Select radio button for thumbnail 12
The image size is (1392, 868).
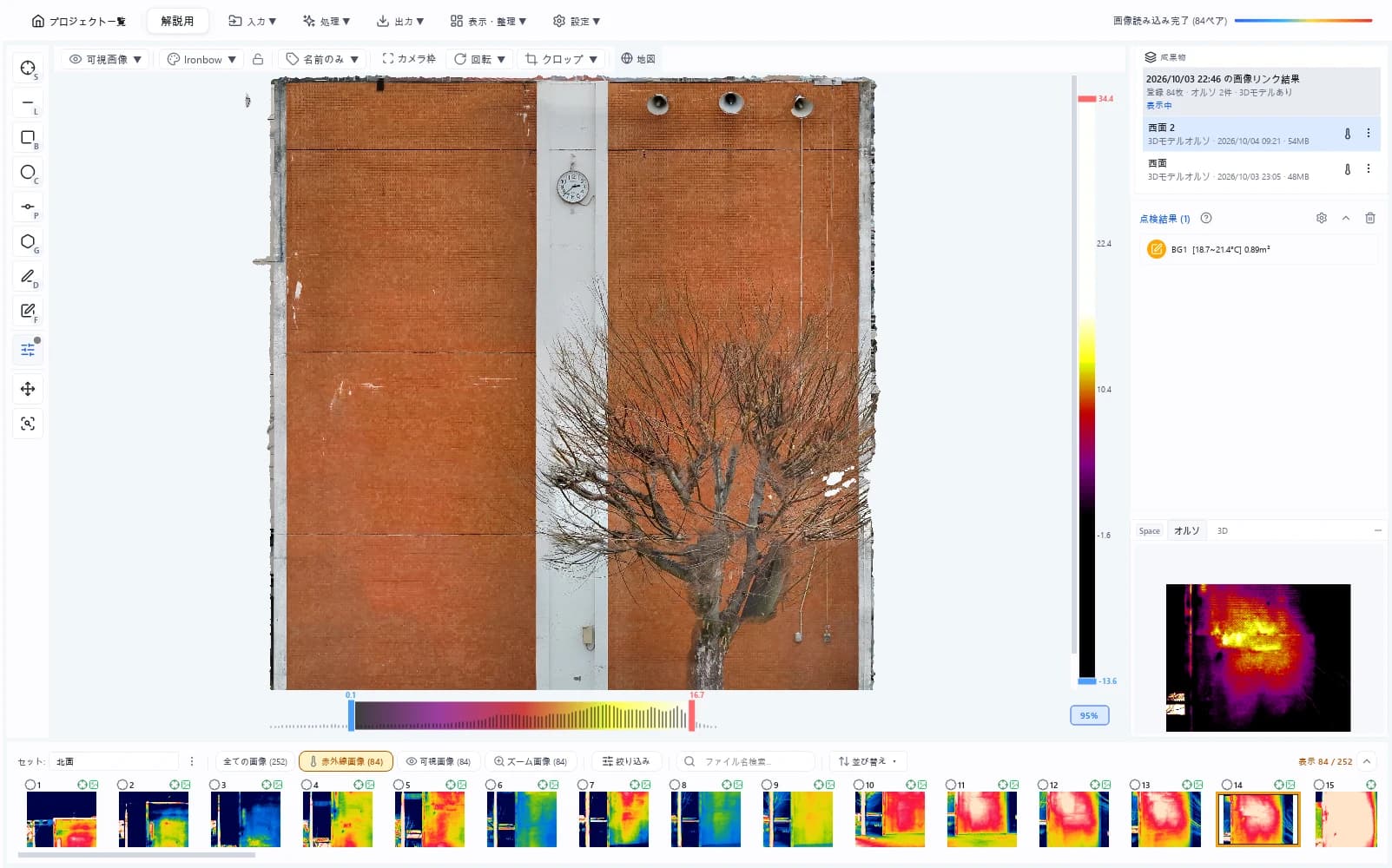pos(1044,785)
